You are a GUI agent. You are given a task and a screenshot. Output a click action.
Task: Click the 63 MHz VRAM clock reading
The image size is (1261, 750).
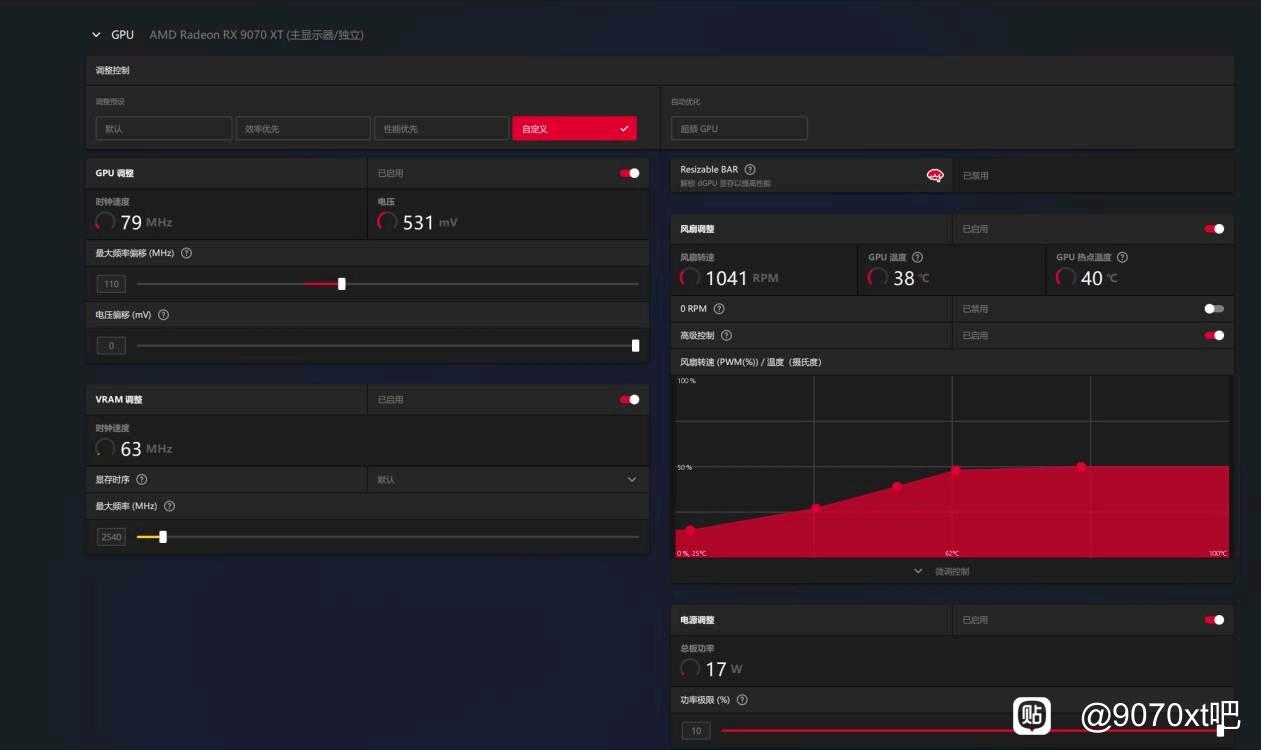point(146,449)
